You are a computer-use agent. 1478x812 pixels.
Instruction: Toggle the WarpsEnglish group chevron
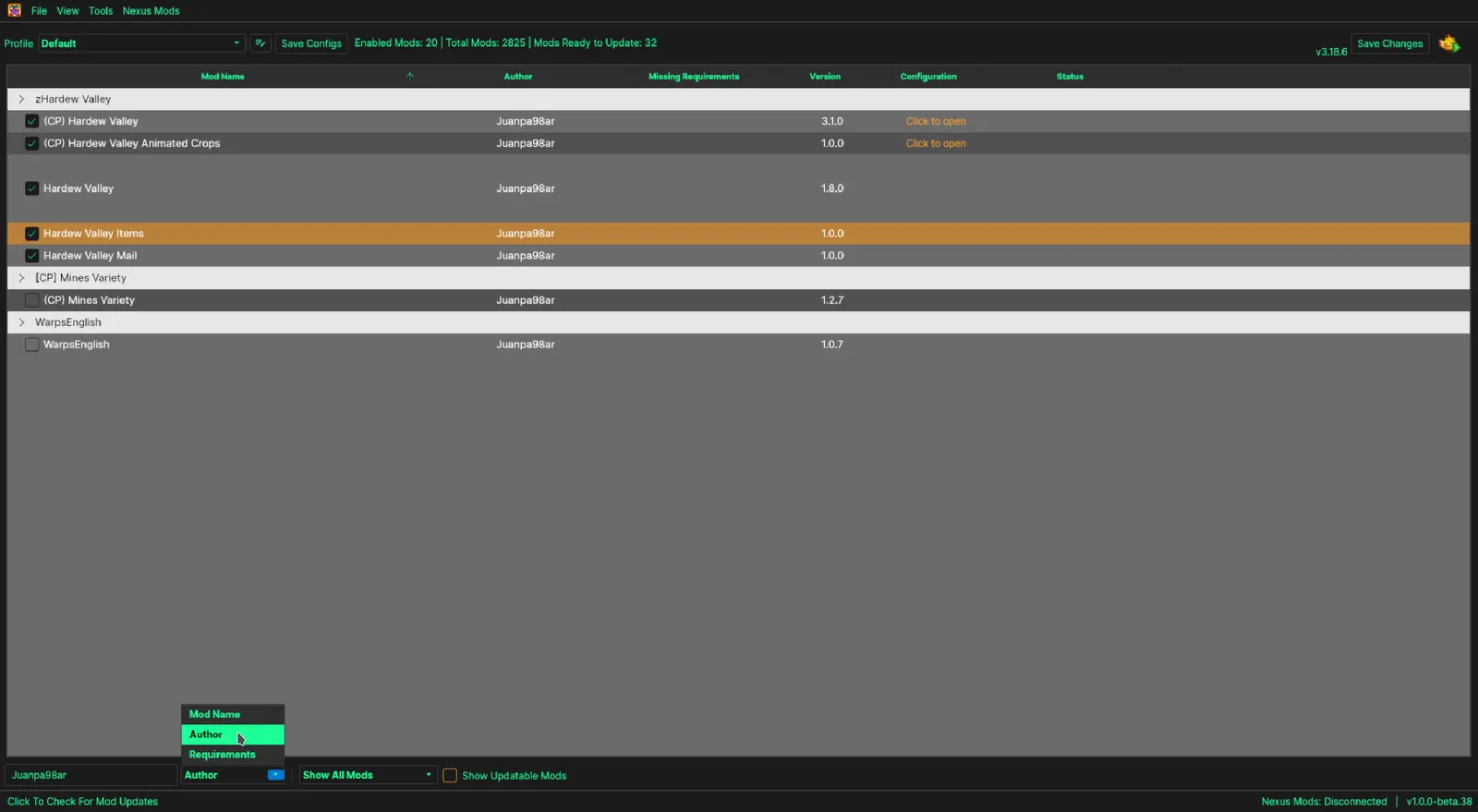pyautogui.click(x=22, y=322)
